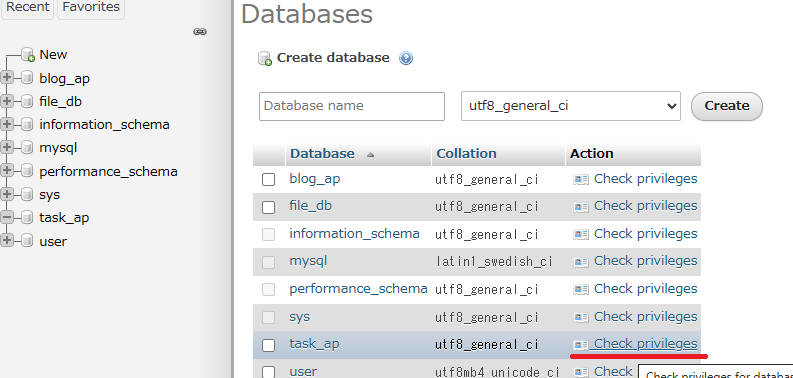
Task: Click Check privileges for the mysql row
Action: click(645, 261)
